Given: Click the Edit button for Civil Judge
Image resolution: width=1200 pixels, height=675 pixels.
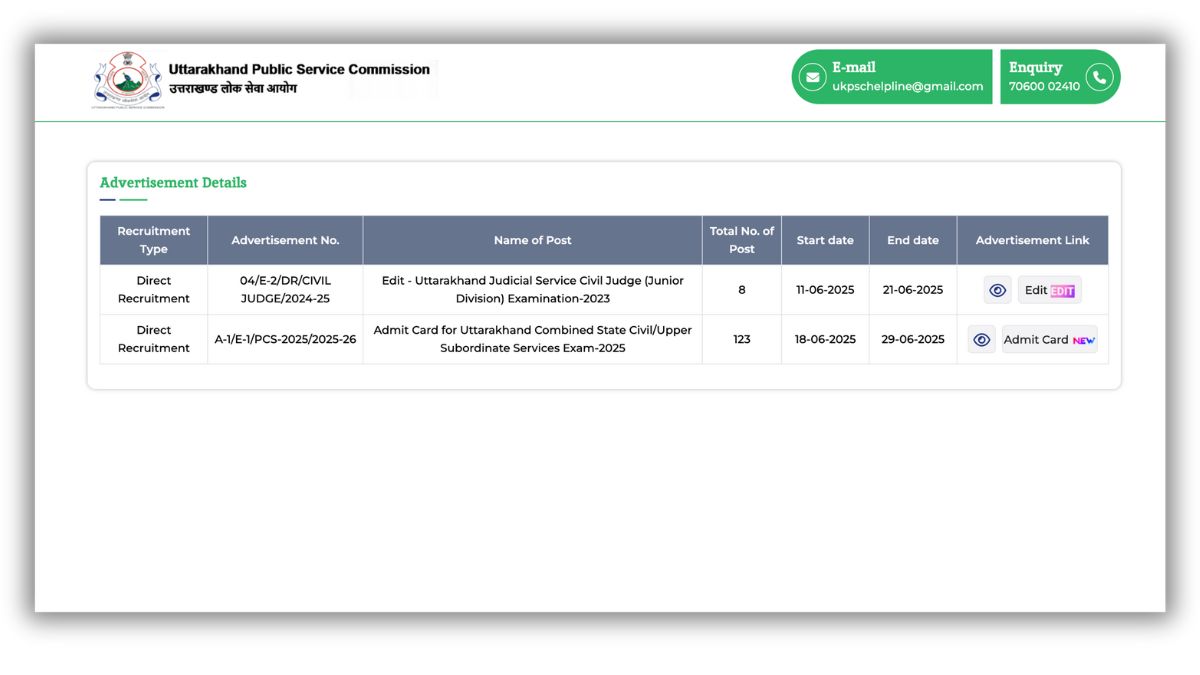Looking at the screenshot, I should tap(1049, 290).
